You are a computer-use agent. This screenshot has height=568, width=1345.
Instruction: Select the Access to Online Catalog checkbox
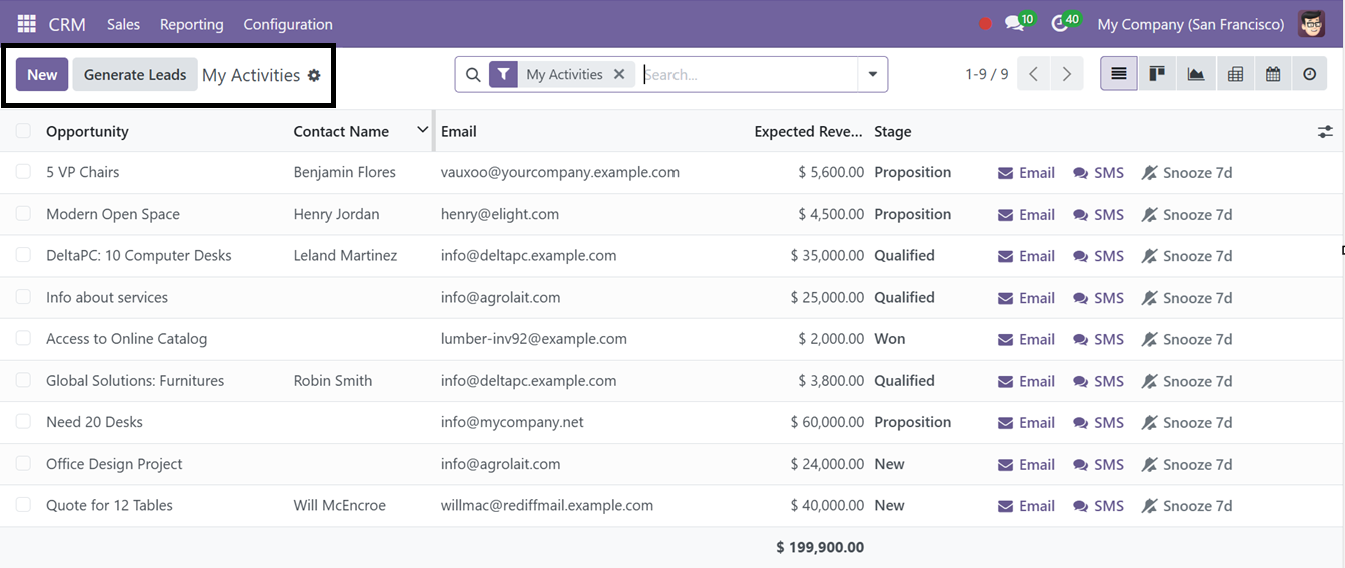pyautogui.click(x=23, y=339)
